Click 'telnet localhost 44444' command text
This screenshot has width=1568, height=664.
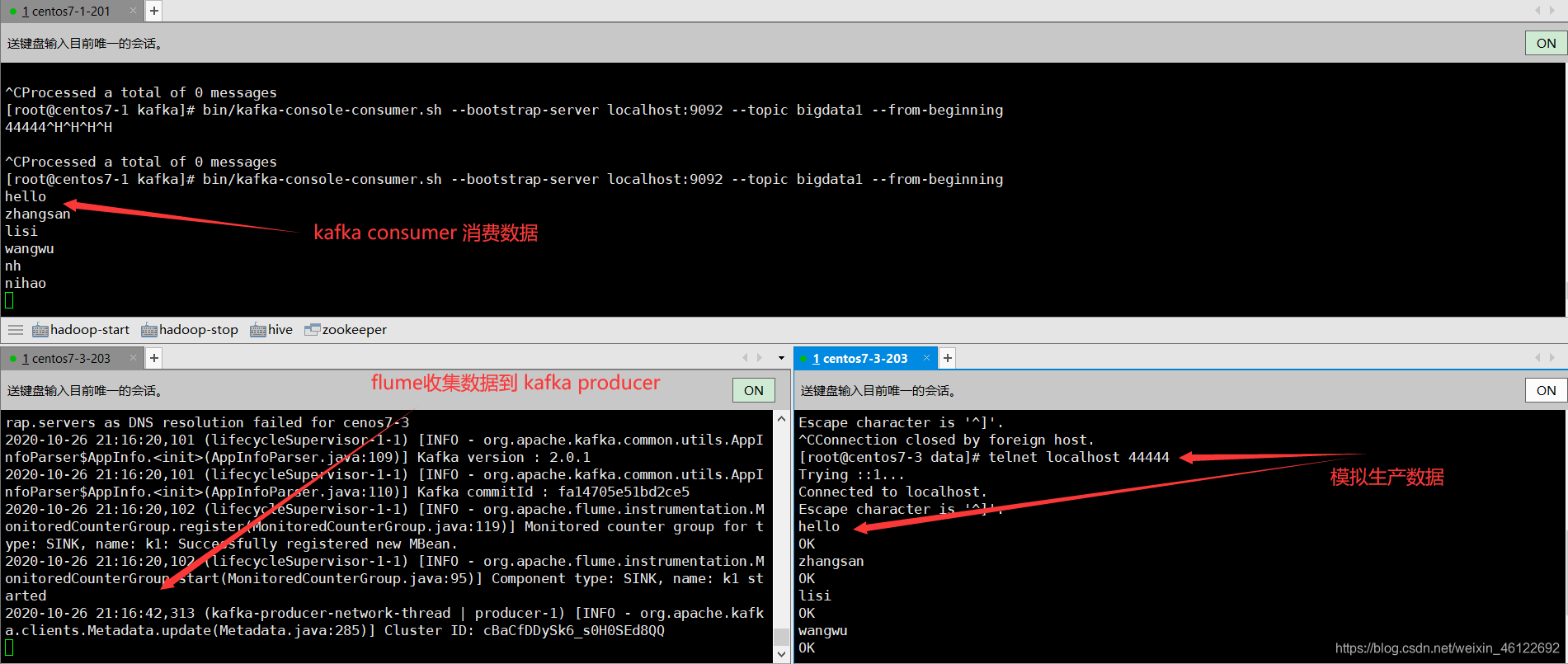[1079, 458]
